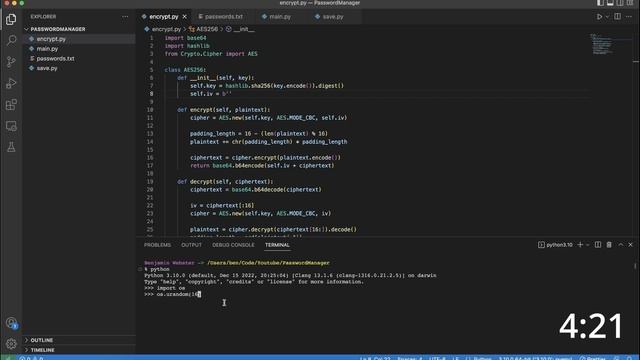Screen dimensions: 640x360
Task: Maximize the panel with caret icon
Action: click(620, 244)
